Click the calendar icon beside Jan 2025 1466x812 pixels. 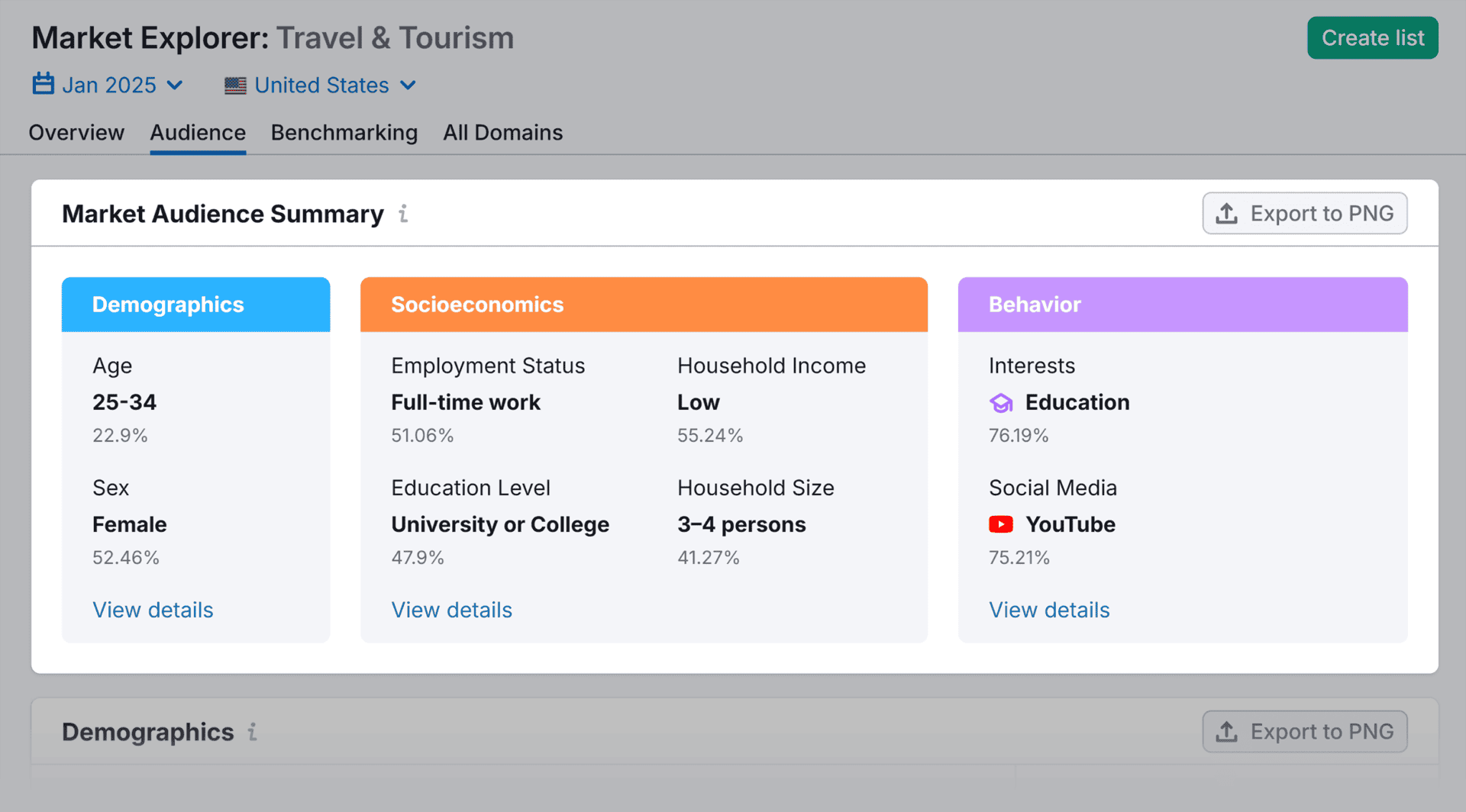tap(43, 84)
